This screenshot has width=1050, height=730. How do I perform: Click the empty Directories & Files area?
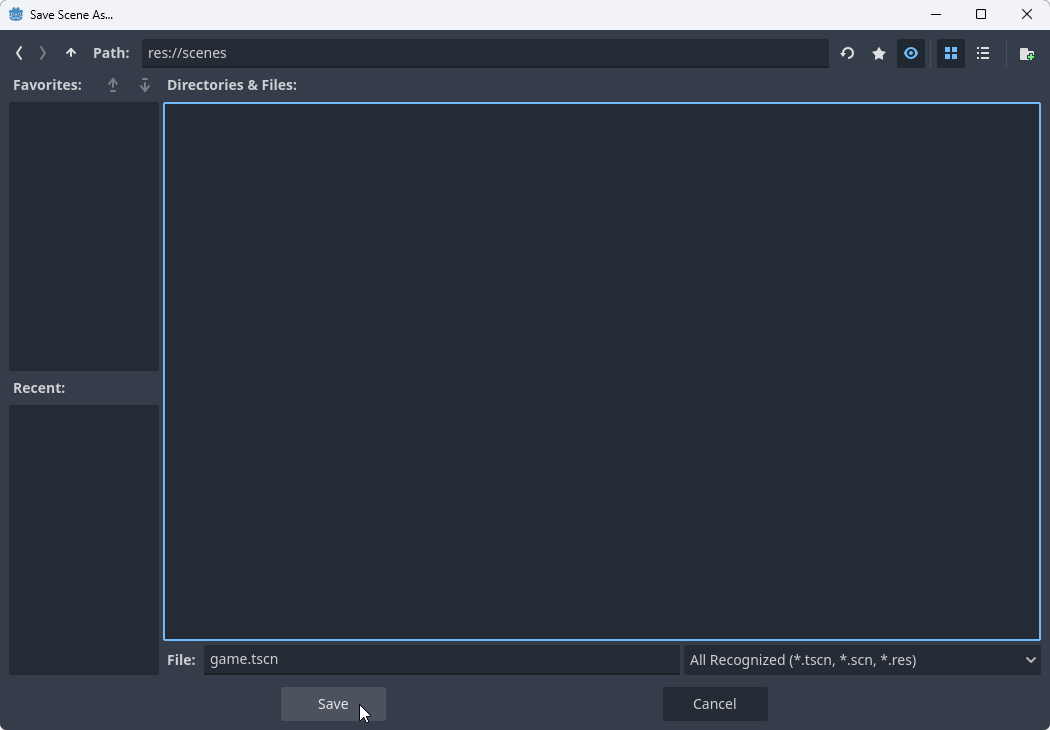(x=602, y=370)
